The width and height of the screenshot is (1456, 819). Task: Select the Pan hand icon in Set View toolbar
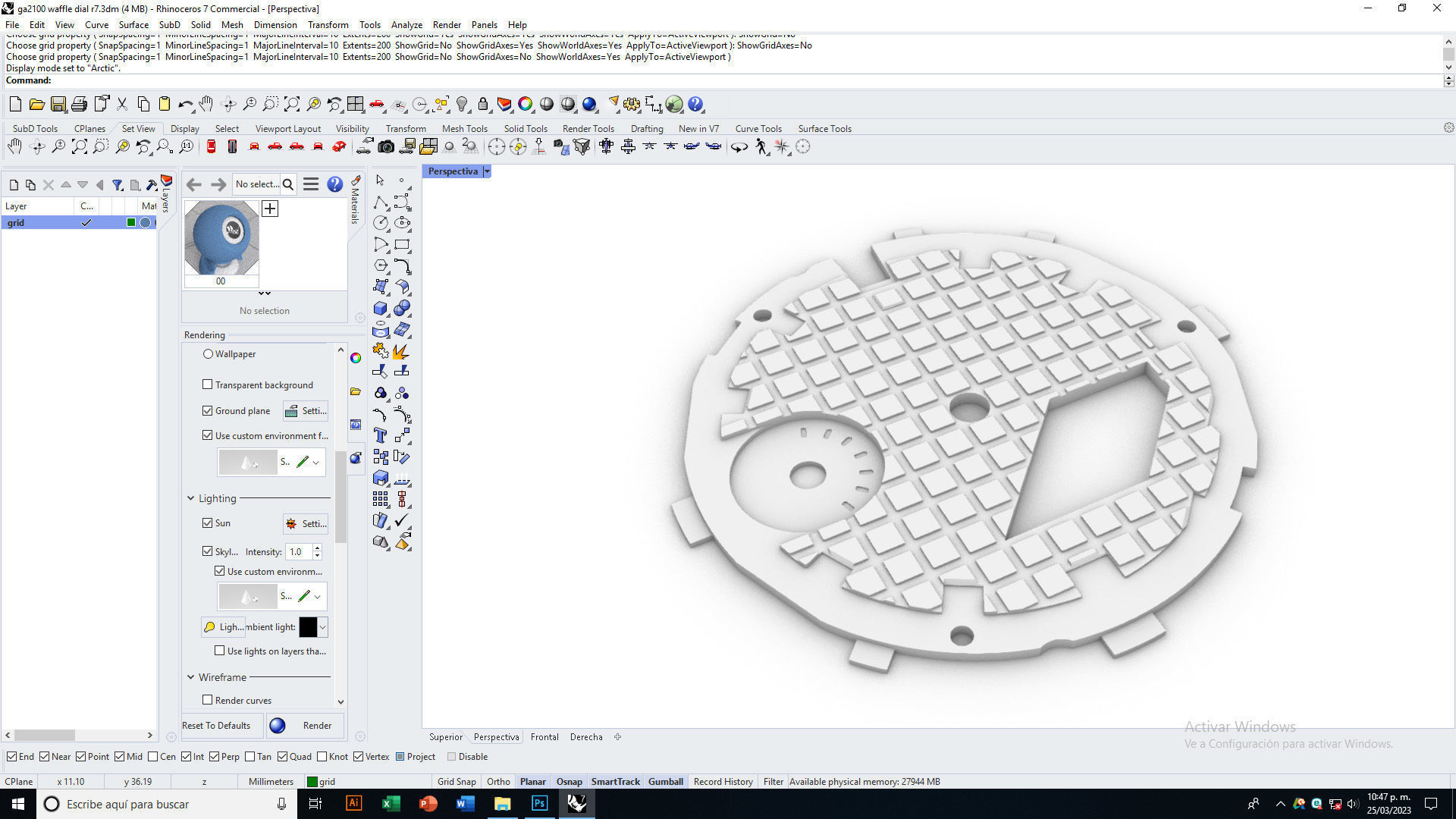click(14, 146)
